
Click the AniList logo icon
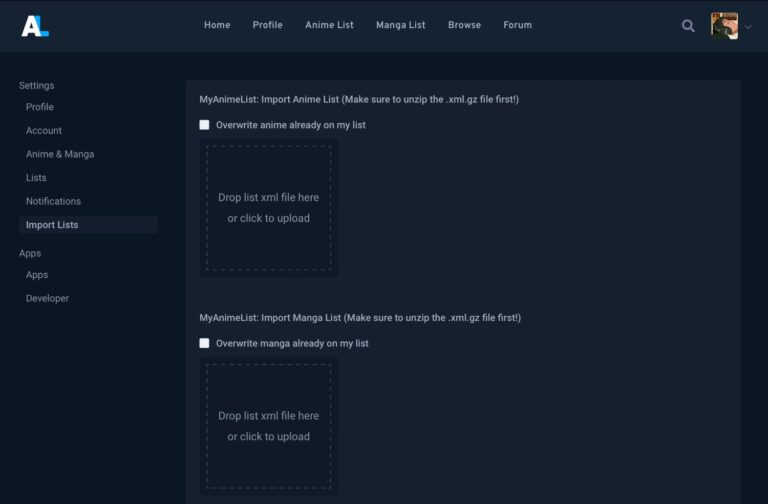(35, 26)
